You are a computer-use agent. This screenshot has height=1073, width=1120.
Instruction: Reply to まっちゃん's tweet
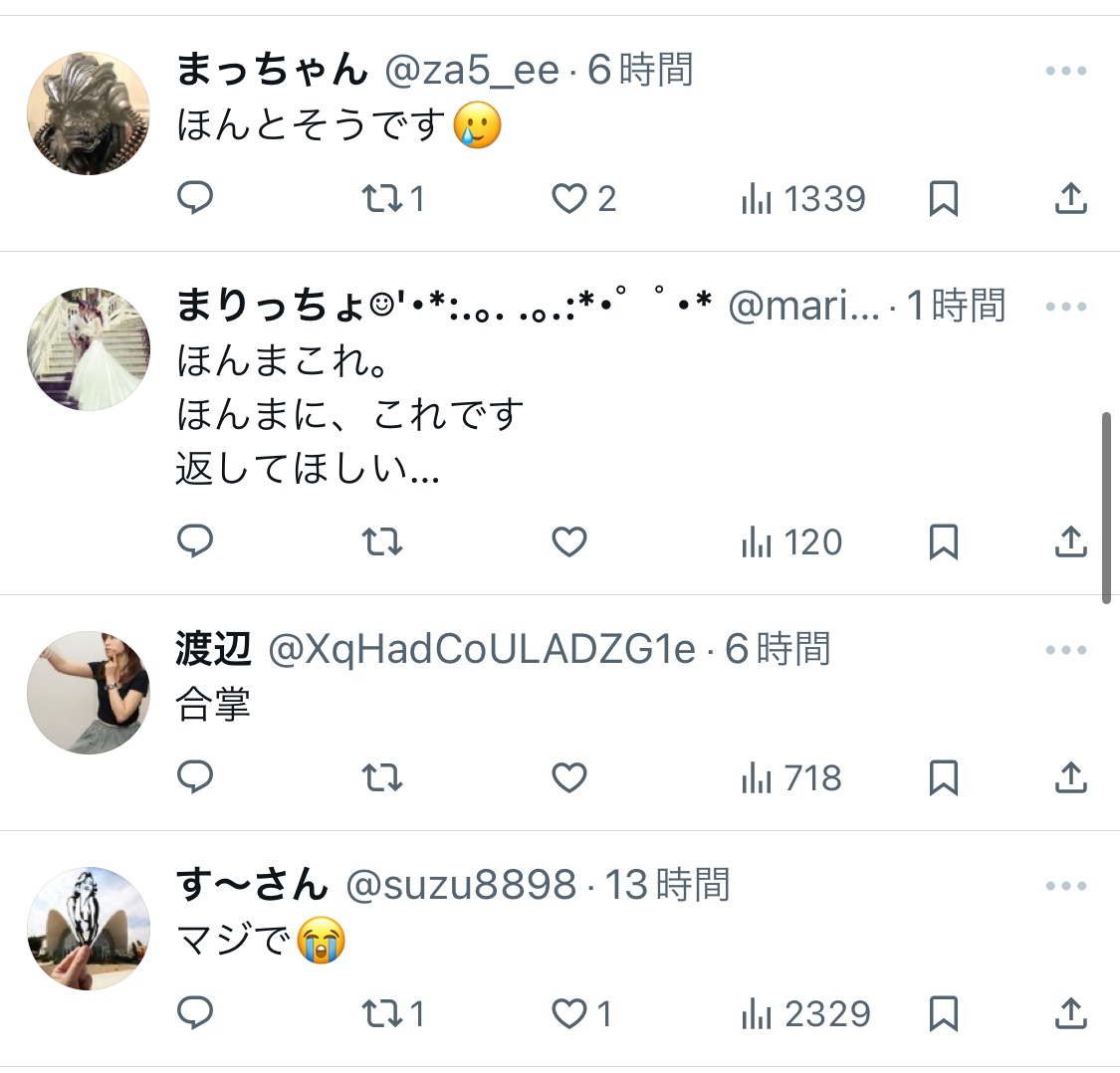point(195,199)
